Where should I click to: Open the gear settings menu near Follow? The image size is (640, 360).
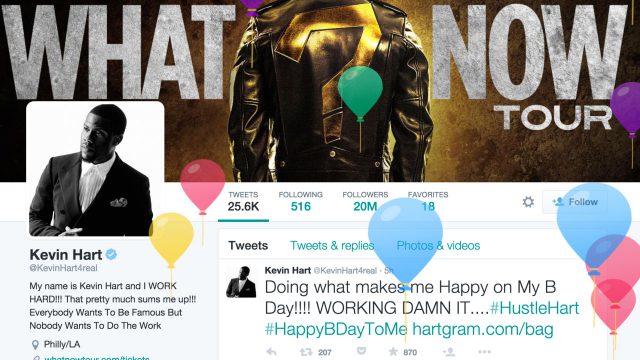[528, 202]
